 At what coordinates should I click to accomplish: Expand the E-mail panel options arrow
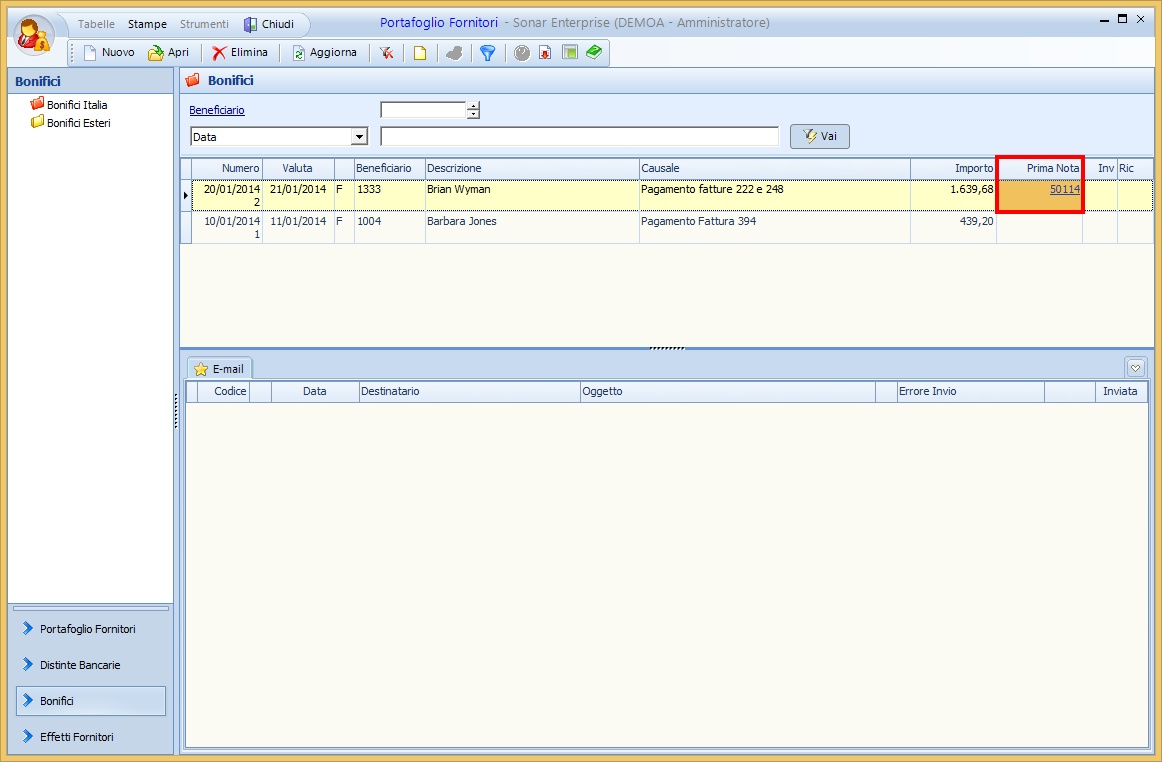[x=1135, y=367]
